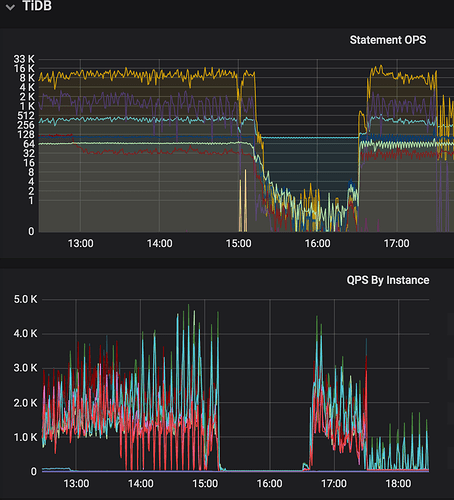454x500 pixels.
Task: Open the Statement OPS panel title
Action: click(388, 40)
